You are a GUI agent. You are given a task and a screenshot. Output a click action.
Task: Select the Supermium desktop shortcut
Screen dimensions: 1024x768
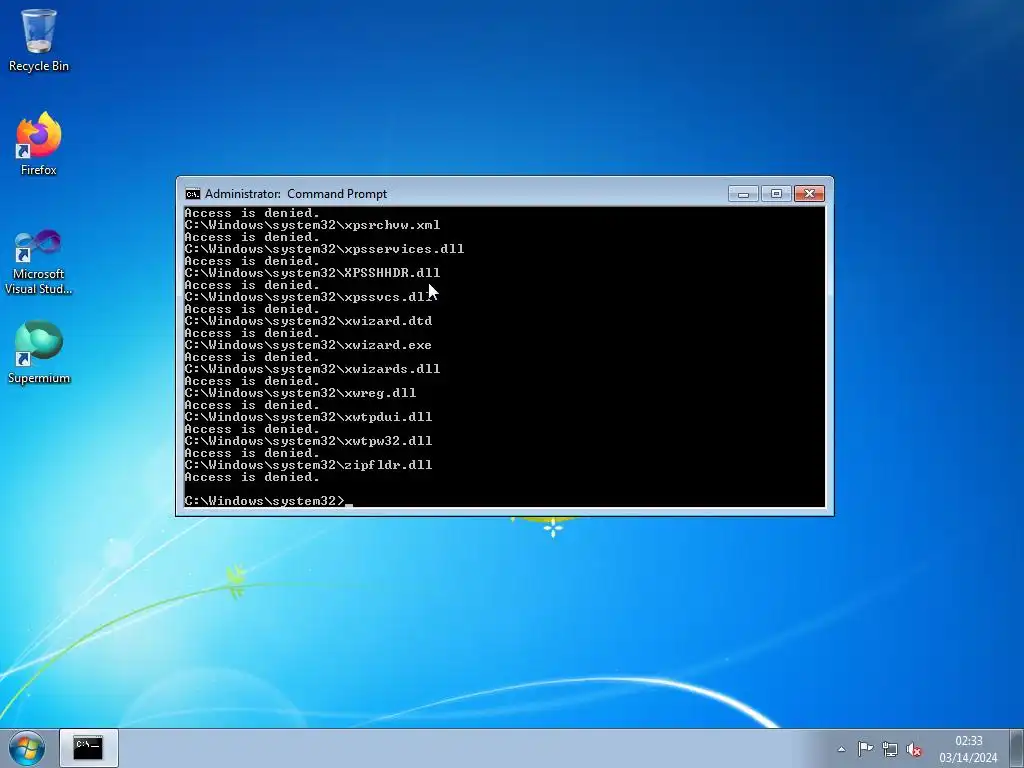[x=39, y=353]
